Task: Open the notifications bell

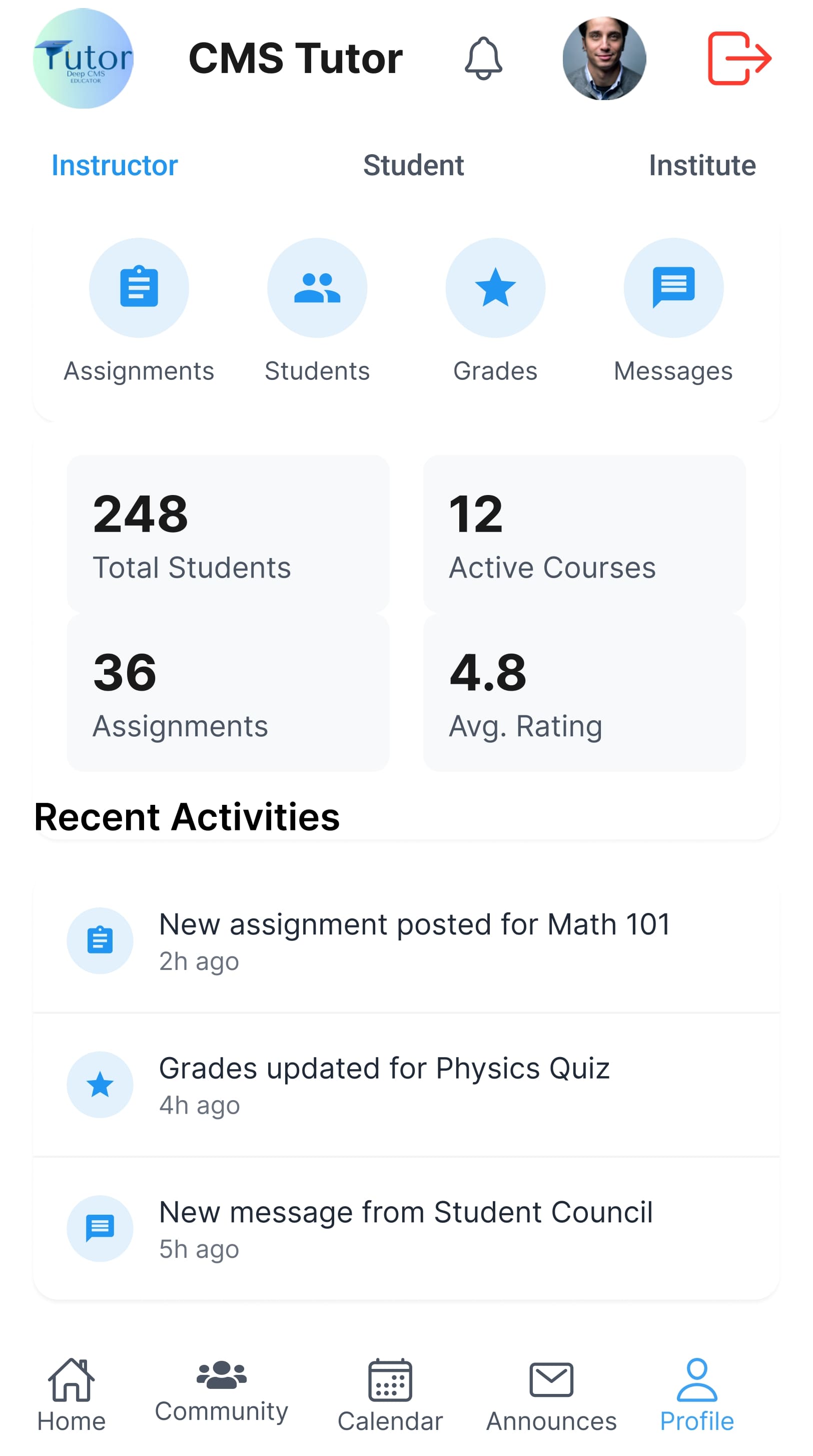Action: pyautogui.click(x=483, y=59)
